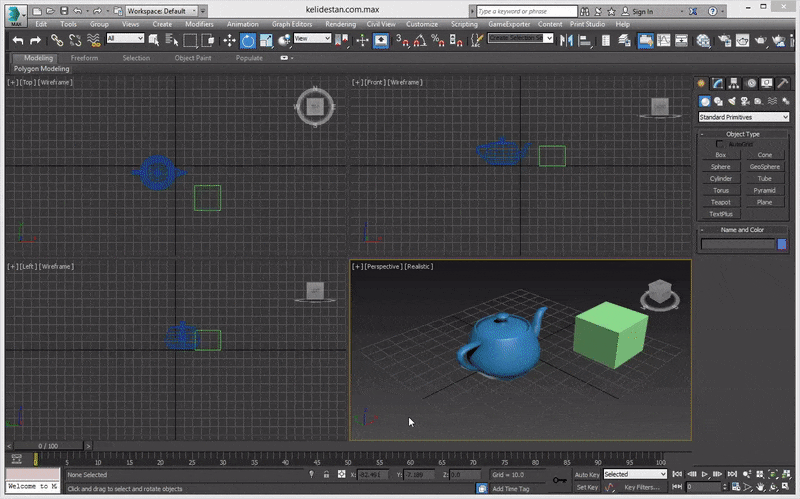Switch to the Motion command panel tab

pos(751,83)
